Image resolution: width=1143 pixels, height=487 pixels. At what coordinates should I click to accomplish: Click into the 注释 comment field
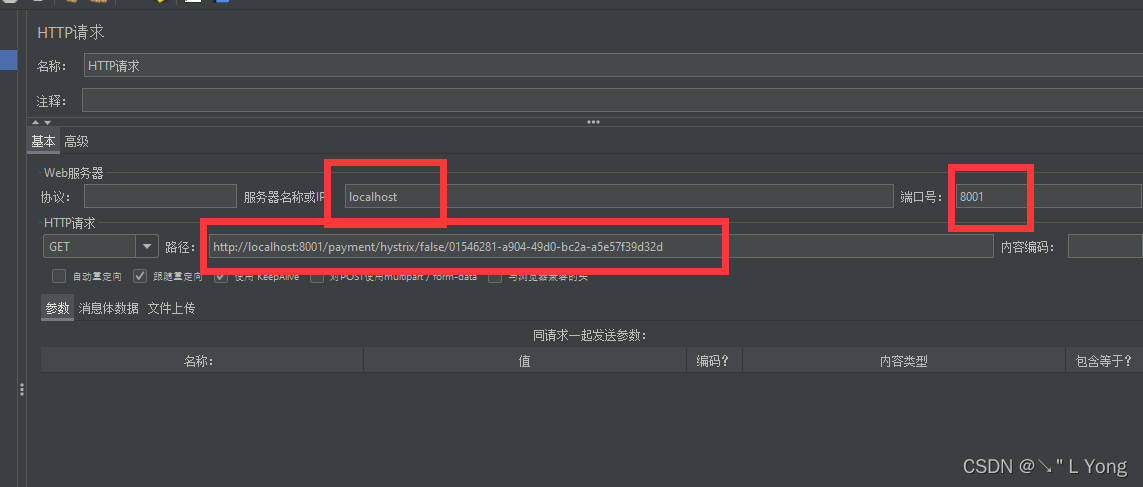(x=612, y=100)
